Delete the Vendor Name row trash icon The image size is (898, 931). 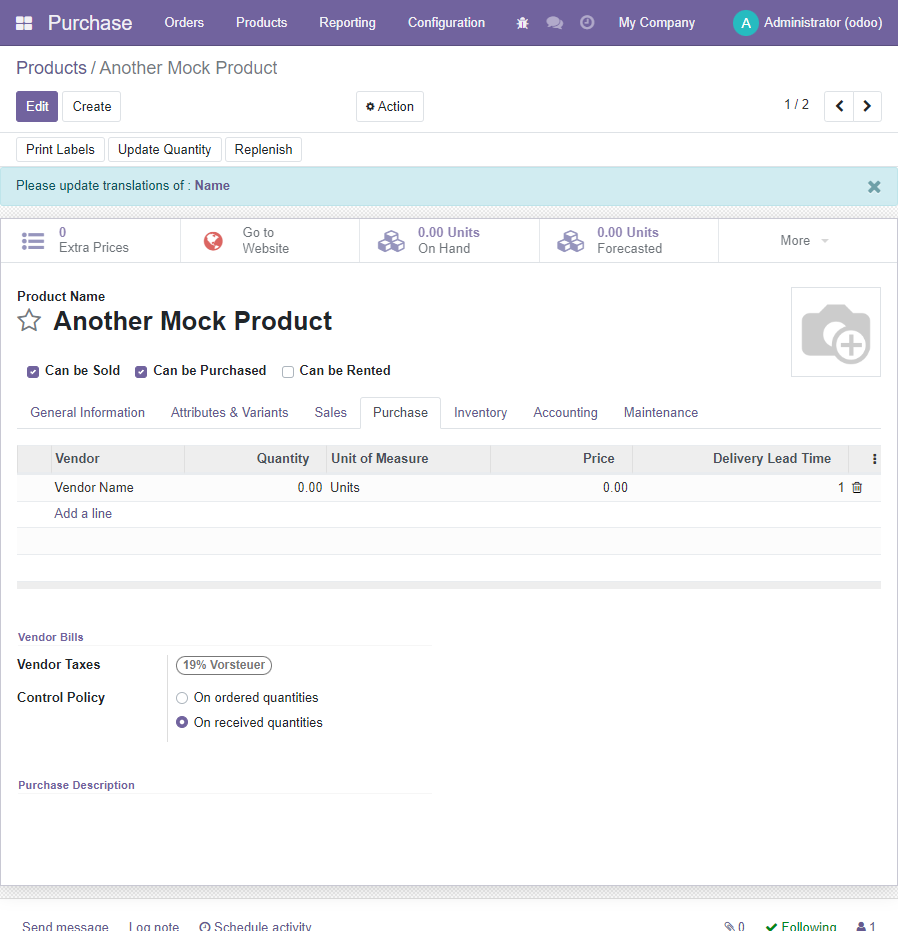pyautogui.click(x=857, y=487)
